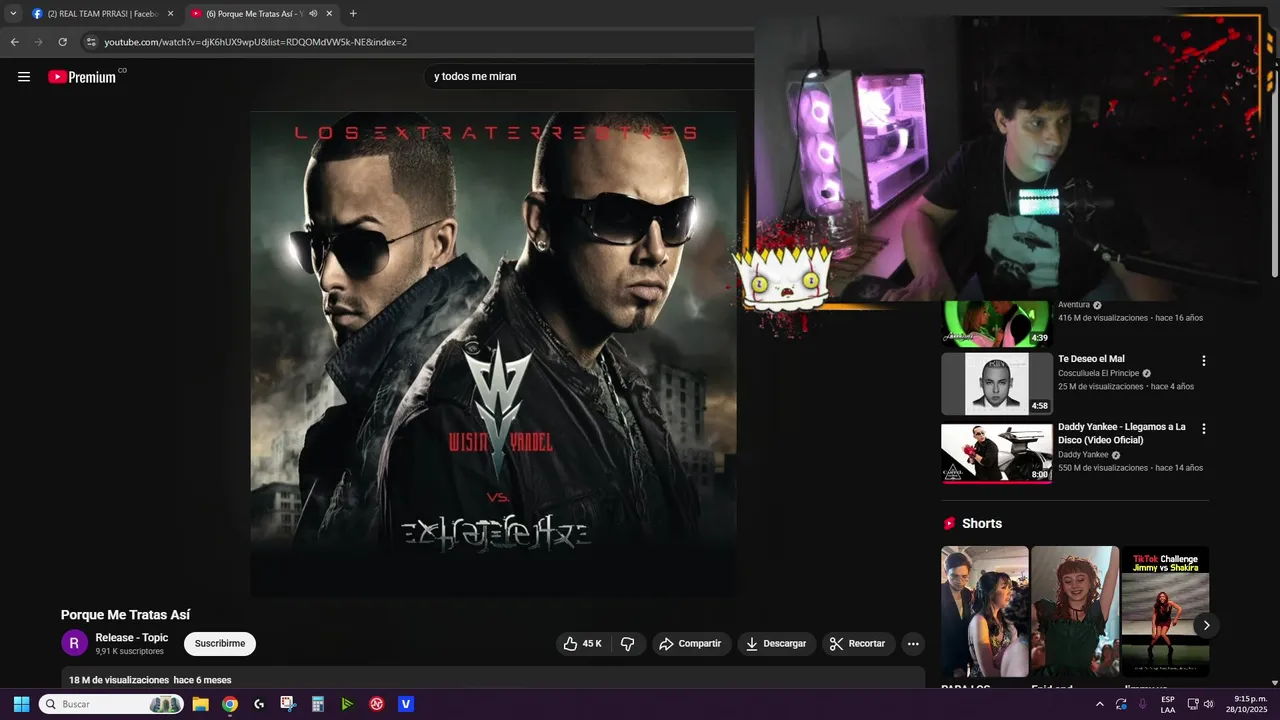Open the tab search dropdown arrow
Screen dimensions: 1280x720
pos(13,14)
